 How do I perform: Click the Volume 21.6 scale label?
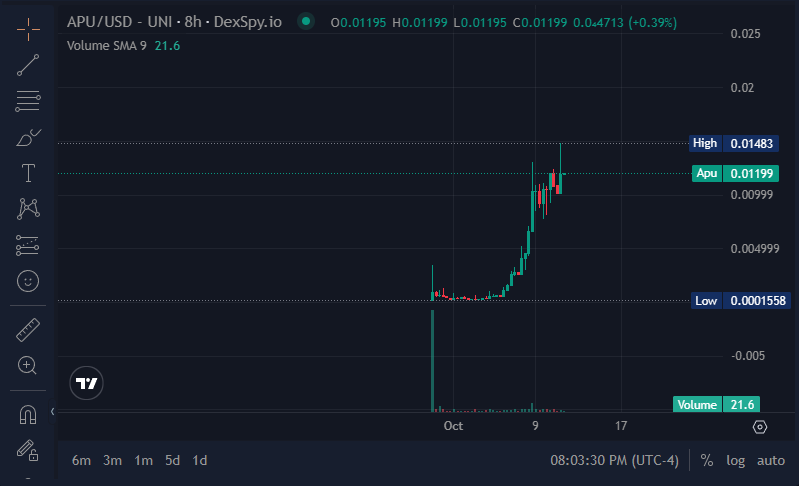(x=716, y=404)
